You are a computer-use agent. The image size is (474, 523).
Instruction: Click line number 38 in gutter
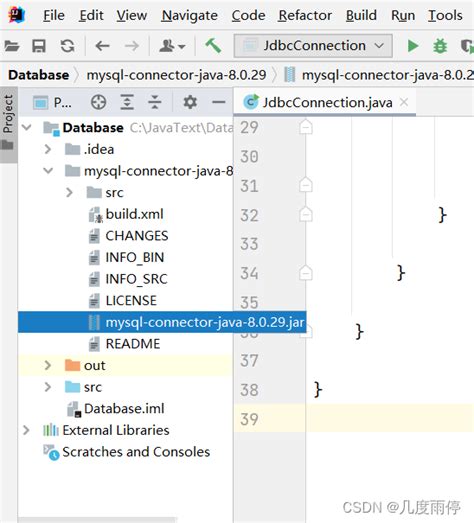click(250, 390)
